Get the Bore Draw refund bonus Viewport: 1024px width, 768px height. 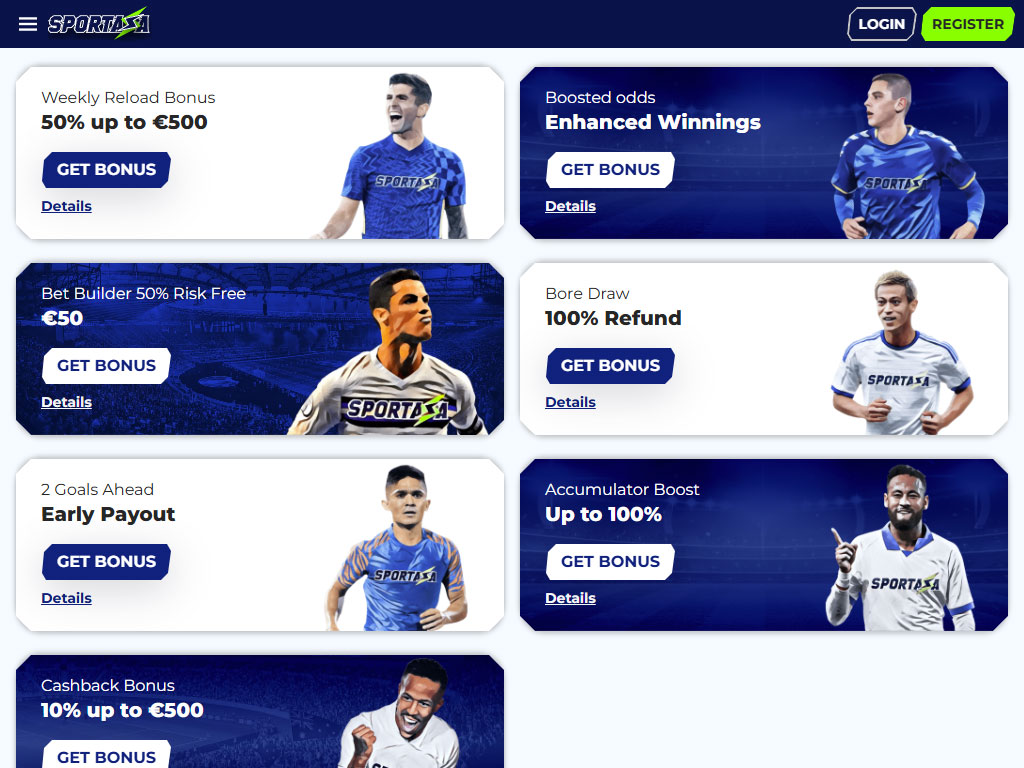click(610, 366)
